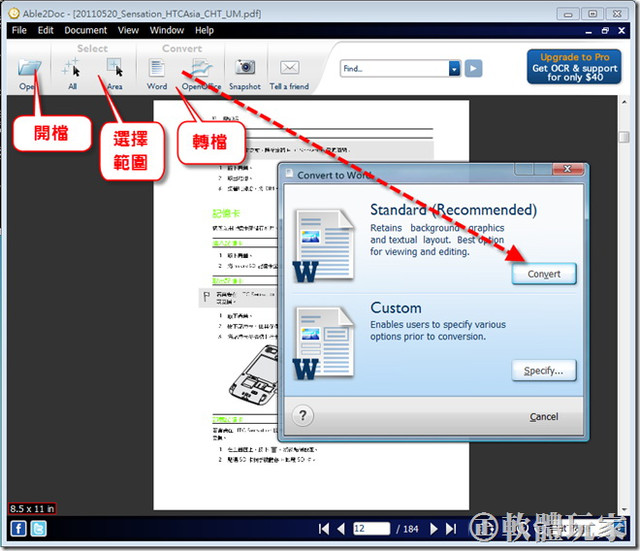
Task: Restore the inner document window
Action: 605,31
